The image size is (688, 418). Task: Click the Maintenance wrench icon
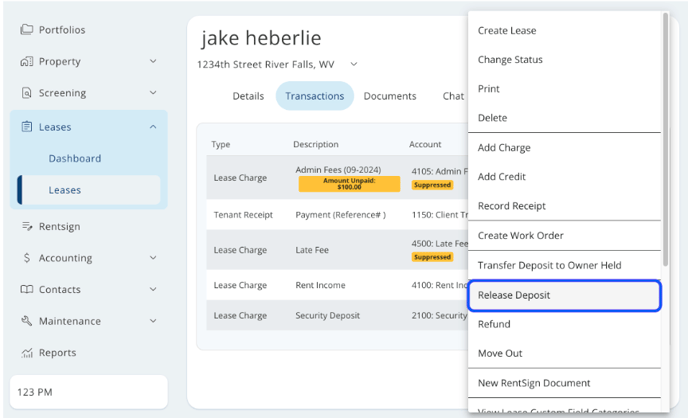[x=27, y=321]
